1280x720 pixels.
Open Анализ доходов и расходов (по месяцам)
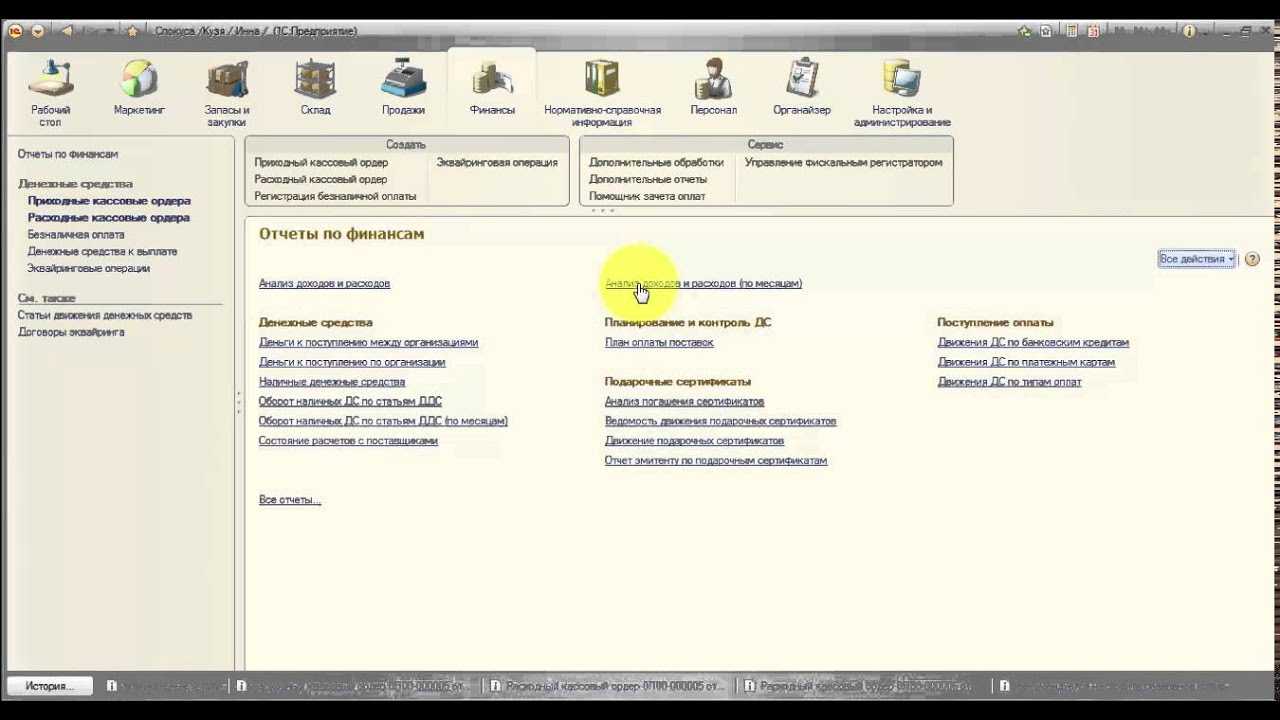coord(703,284)
